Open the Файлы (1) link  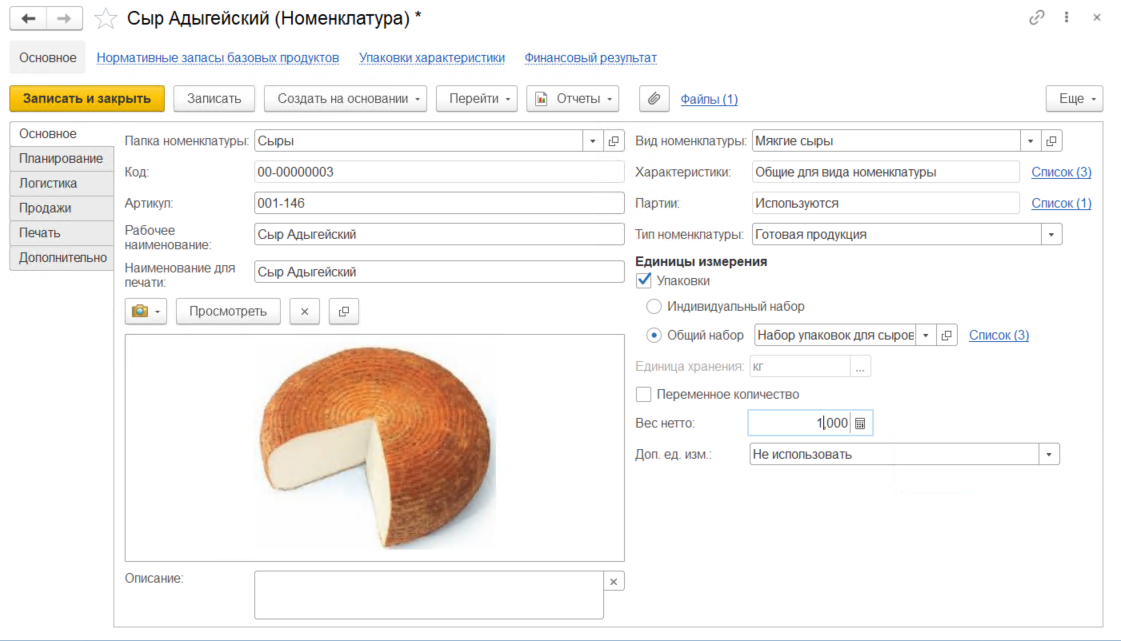click(709, 99)
